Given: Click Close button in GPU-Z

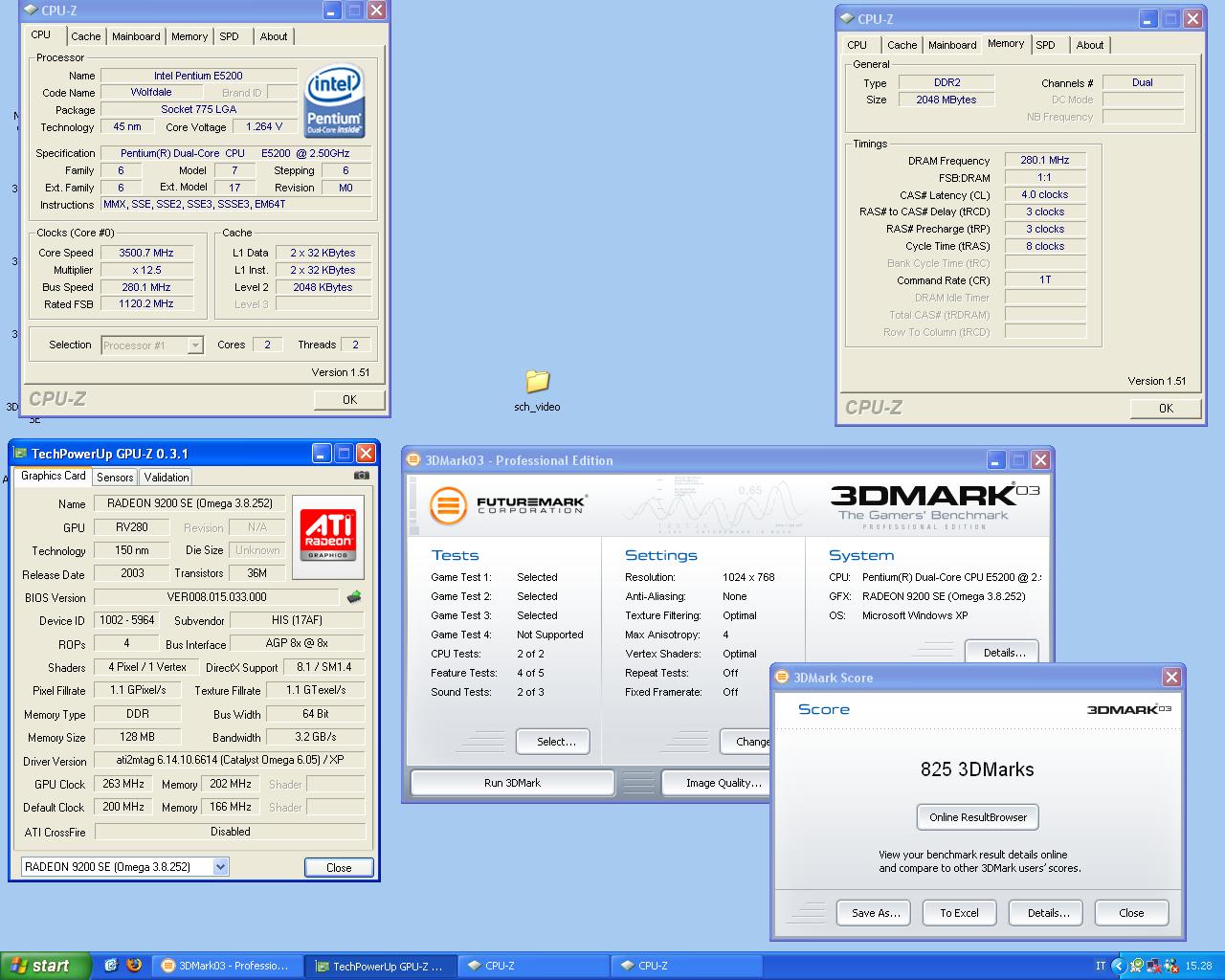Looking at the screenshot, I should coord(339,868).
